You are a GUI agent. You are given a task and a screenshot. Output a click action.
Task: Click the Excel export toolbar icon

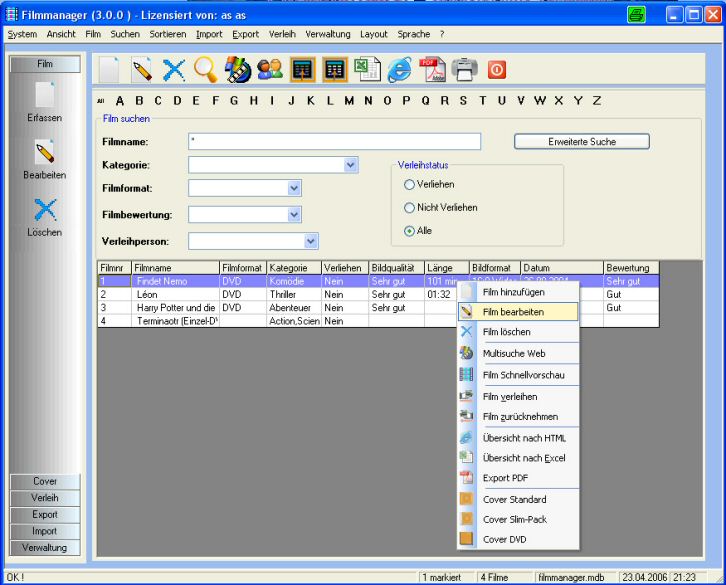(x=367, y=69)
